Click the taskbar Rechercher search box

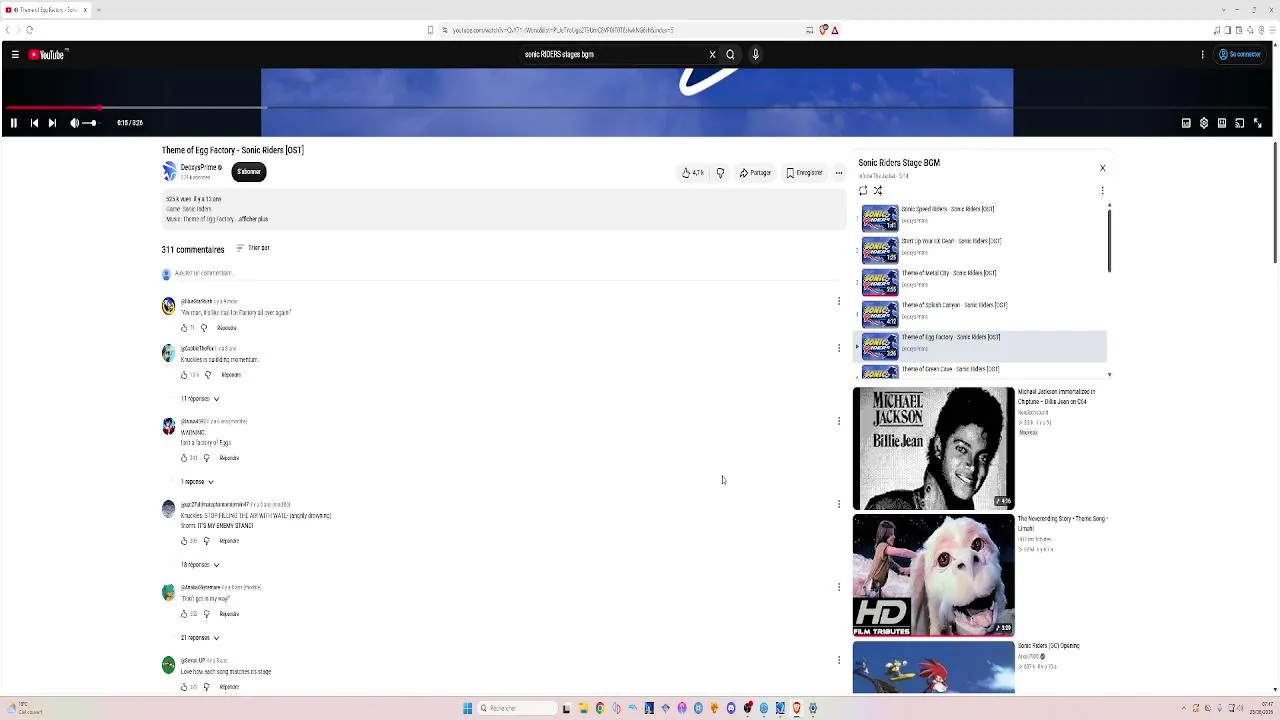(516, 708)
